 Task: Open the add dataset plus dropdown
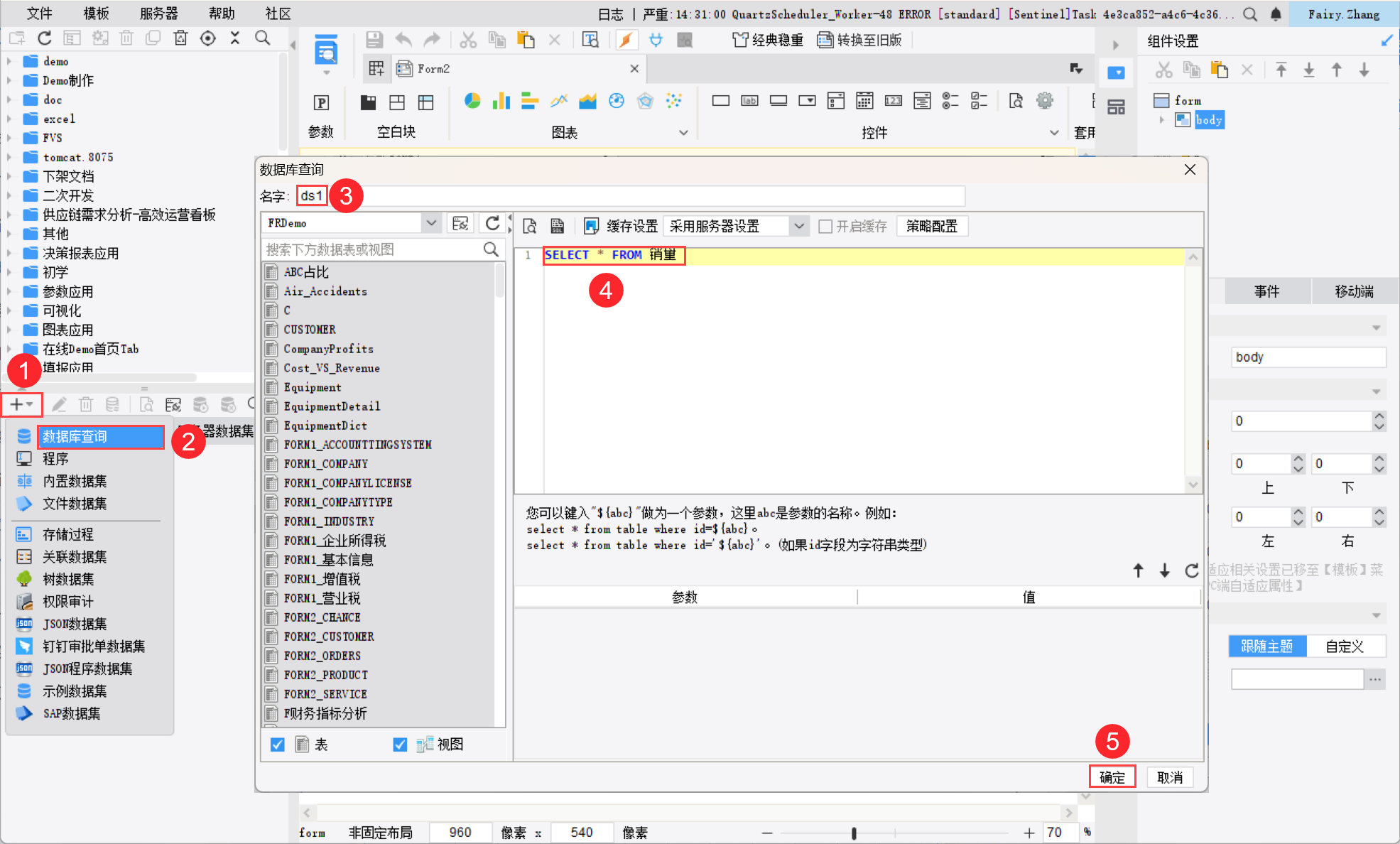tap(21, 404)
